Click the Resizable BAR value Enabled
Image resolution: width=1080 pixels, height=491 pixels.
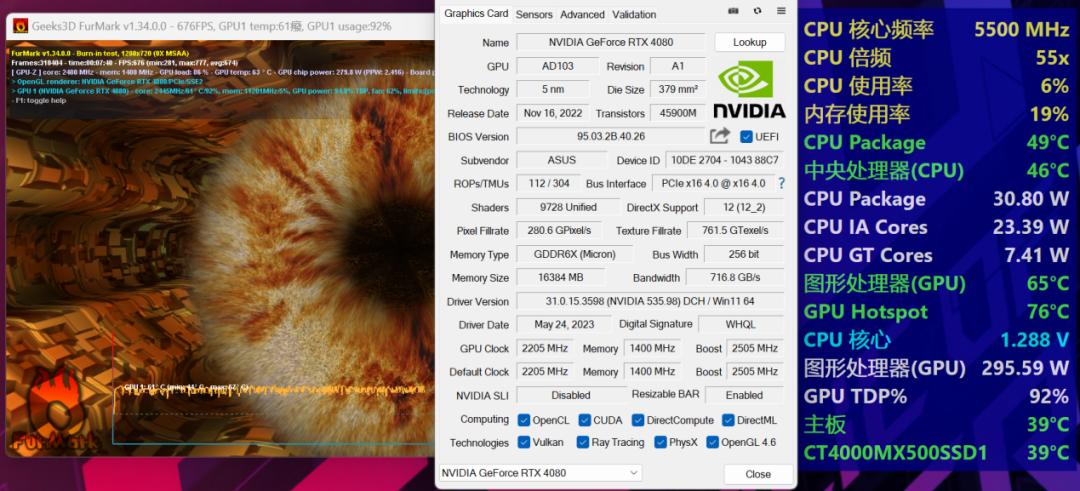tap(744, 395)
